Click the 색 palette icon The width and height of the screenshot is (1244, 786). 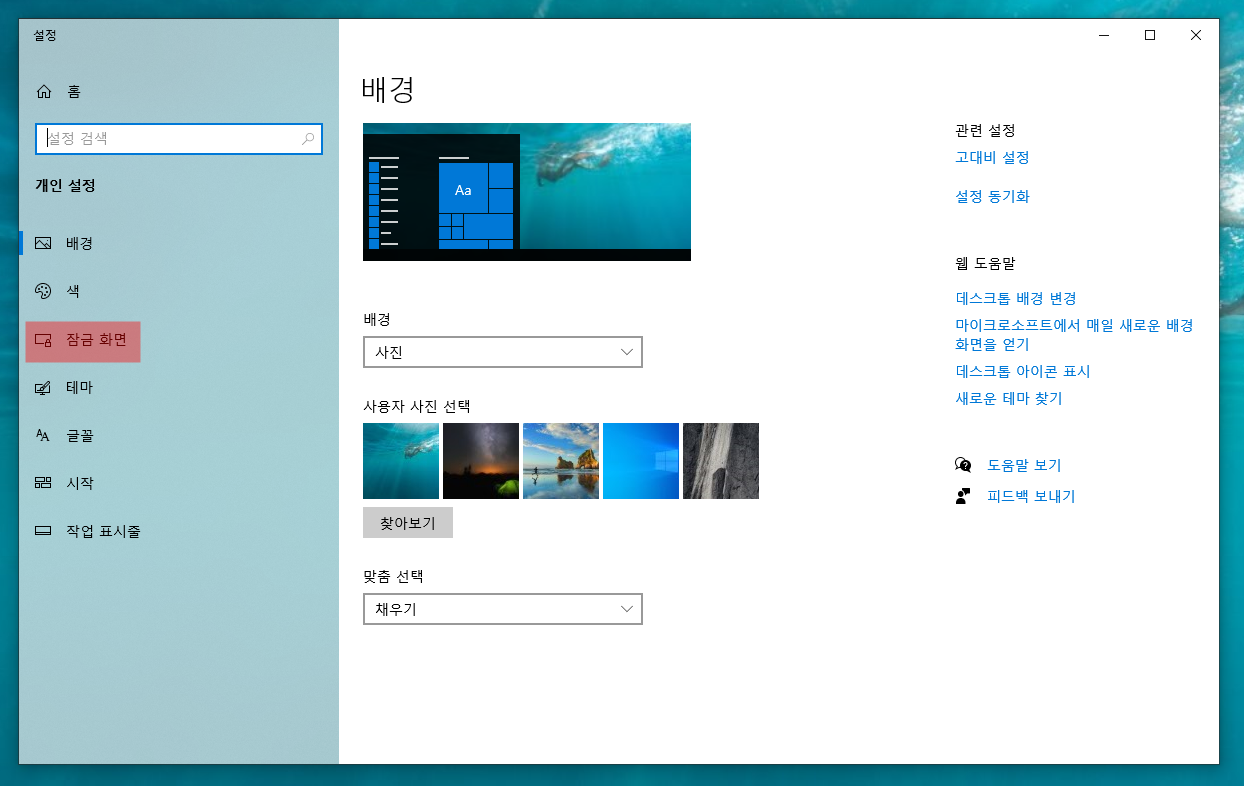point(43,291)
